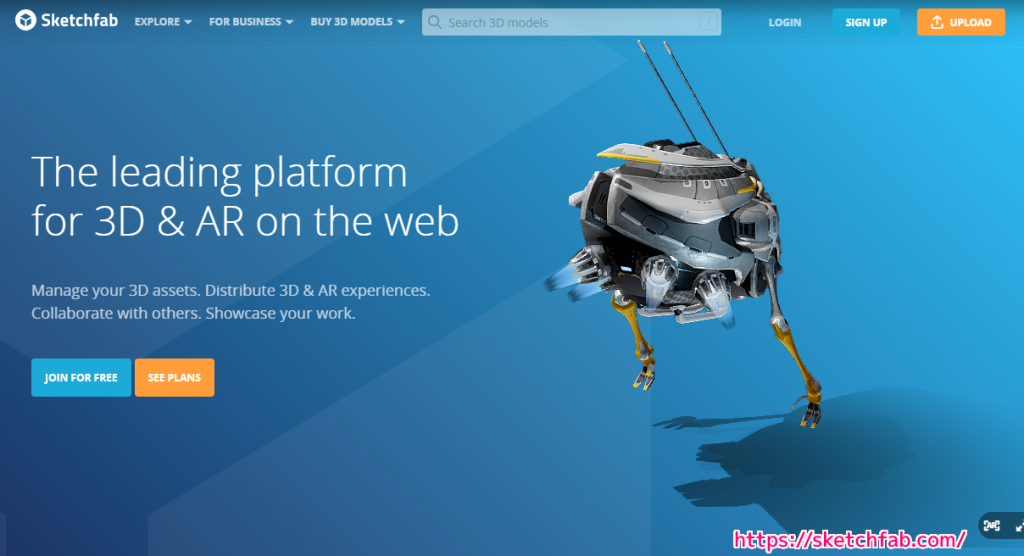Click the Sketchfab wordmark text
This screenshot has height=556, width=1024.
[x=79, y=21]
